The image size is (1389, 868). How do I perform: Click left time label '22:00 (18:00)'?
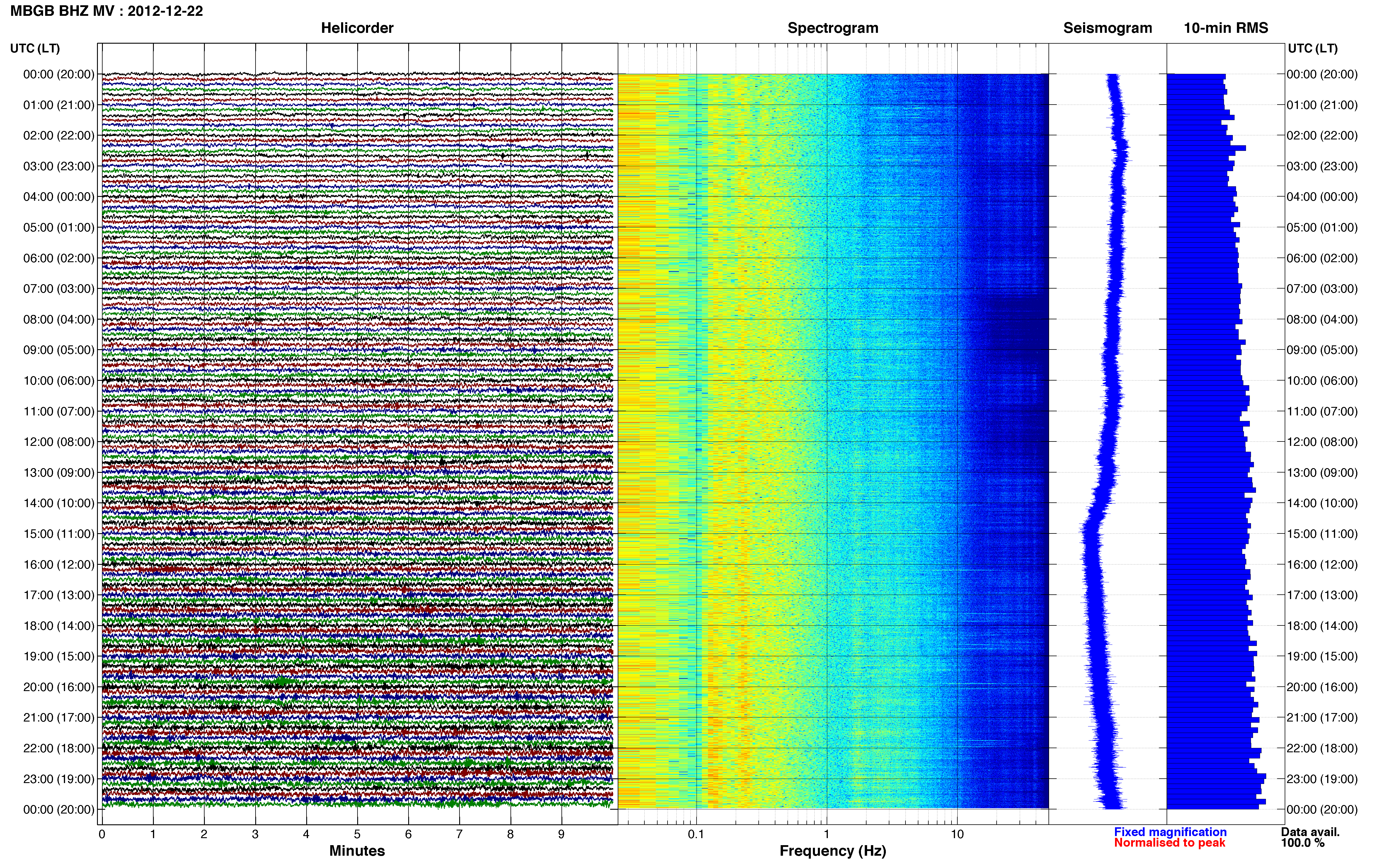click(59, 748)
